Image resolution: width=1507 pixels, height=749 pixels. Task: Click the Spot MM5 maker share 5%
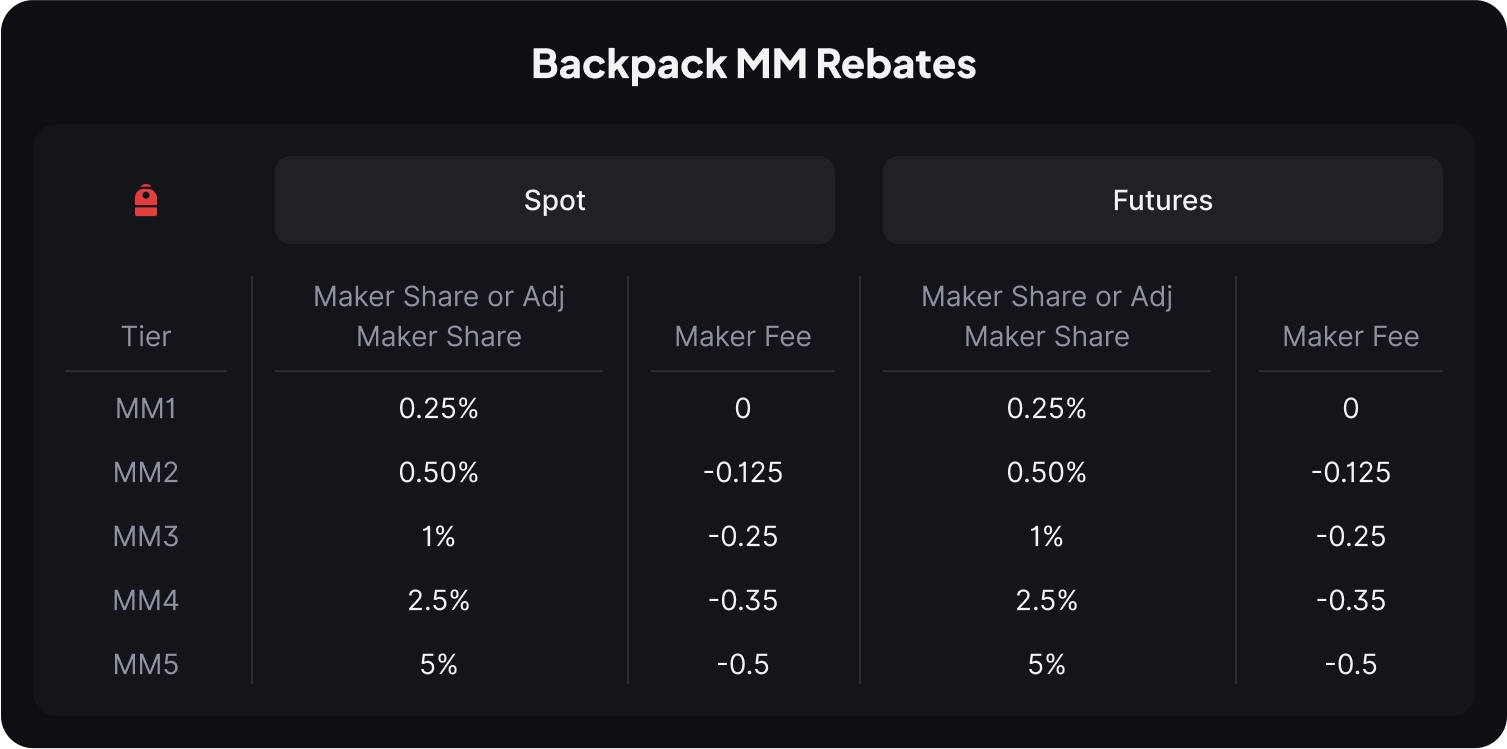coord(439,664)
